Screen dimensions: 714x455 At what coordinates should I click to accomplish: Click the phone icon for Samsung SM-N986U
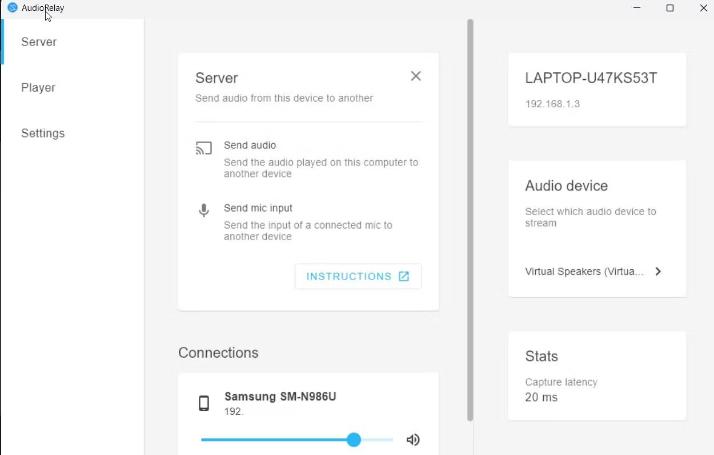[204, 403]
